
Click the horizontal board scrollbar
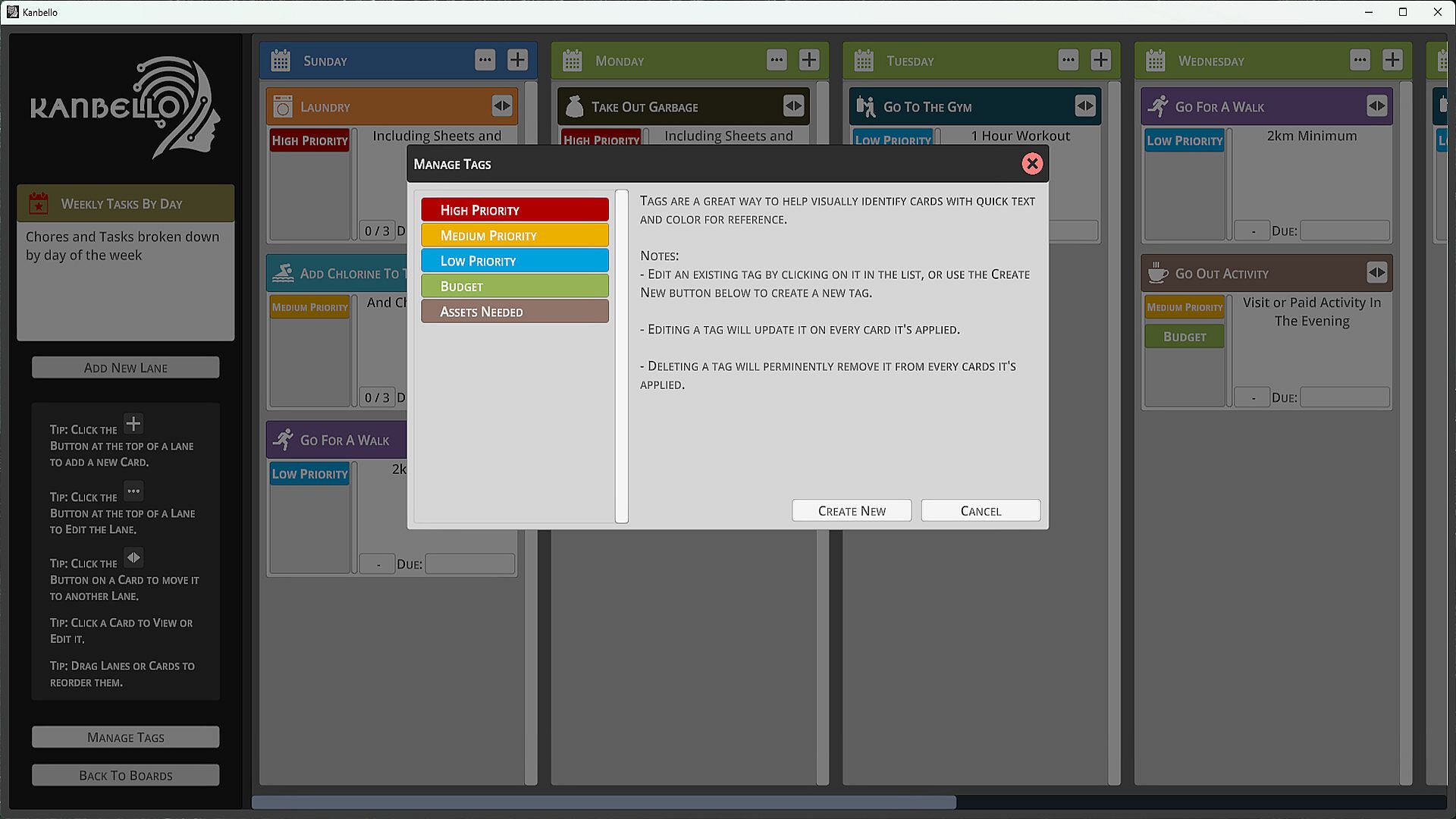click(x=604, y=802)
